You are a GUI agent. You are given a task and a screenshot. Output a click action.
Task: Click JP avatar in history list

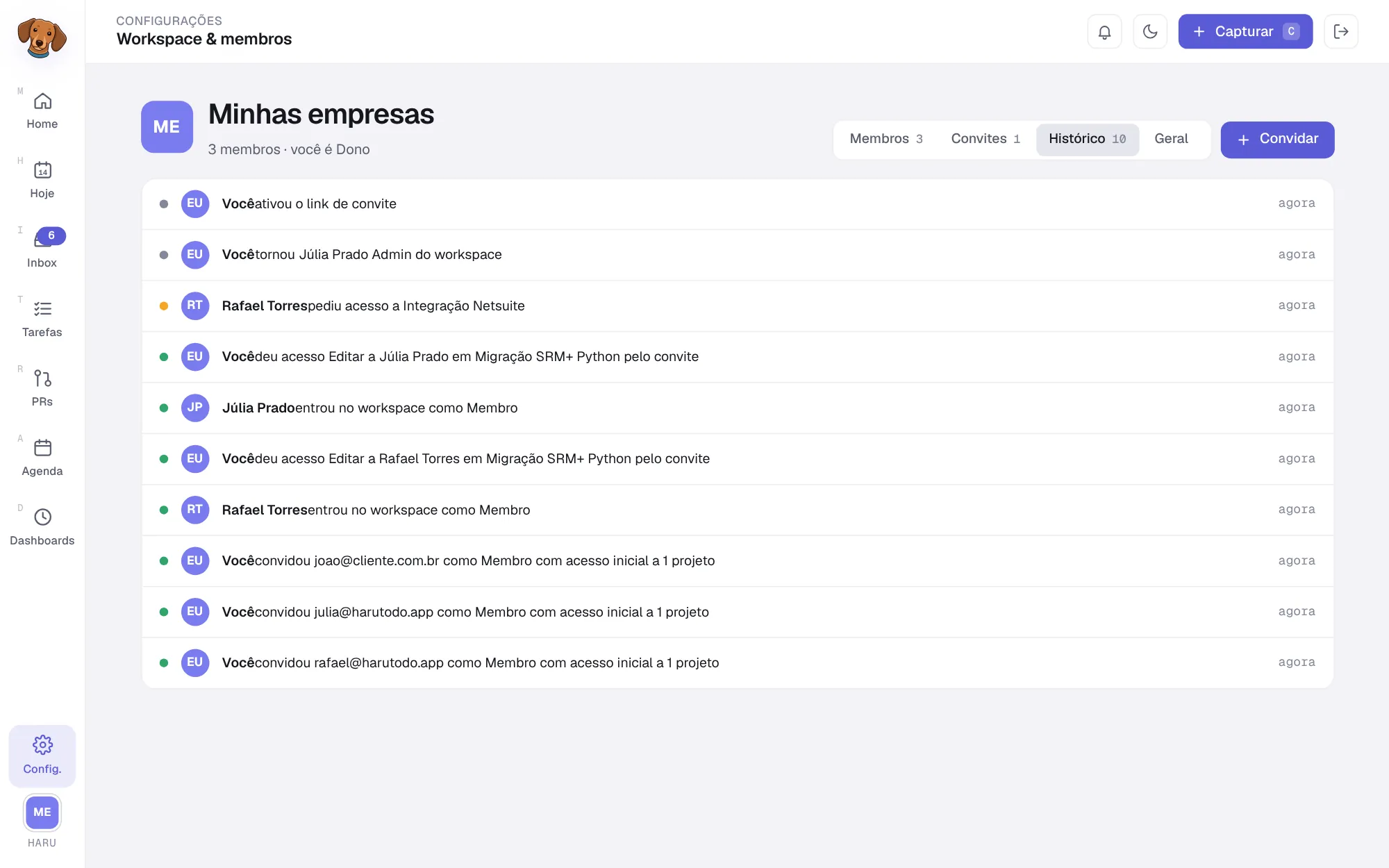pos(195,408)
